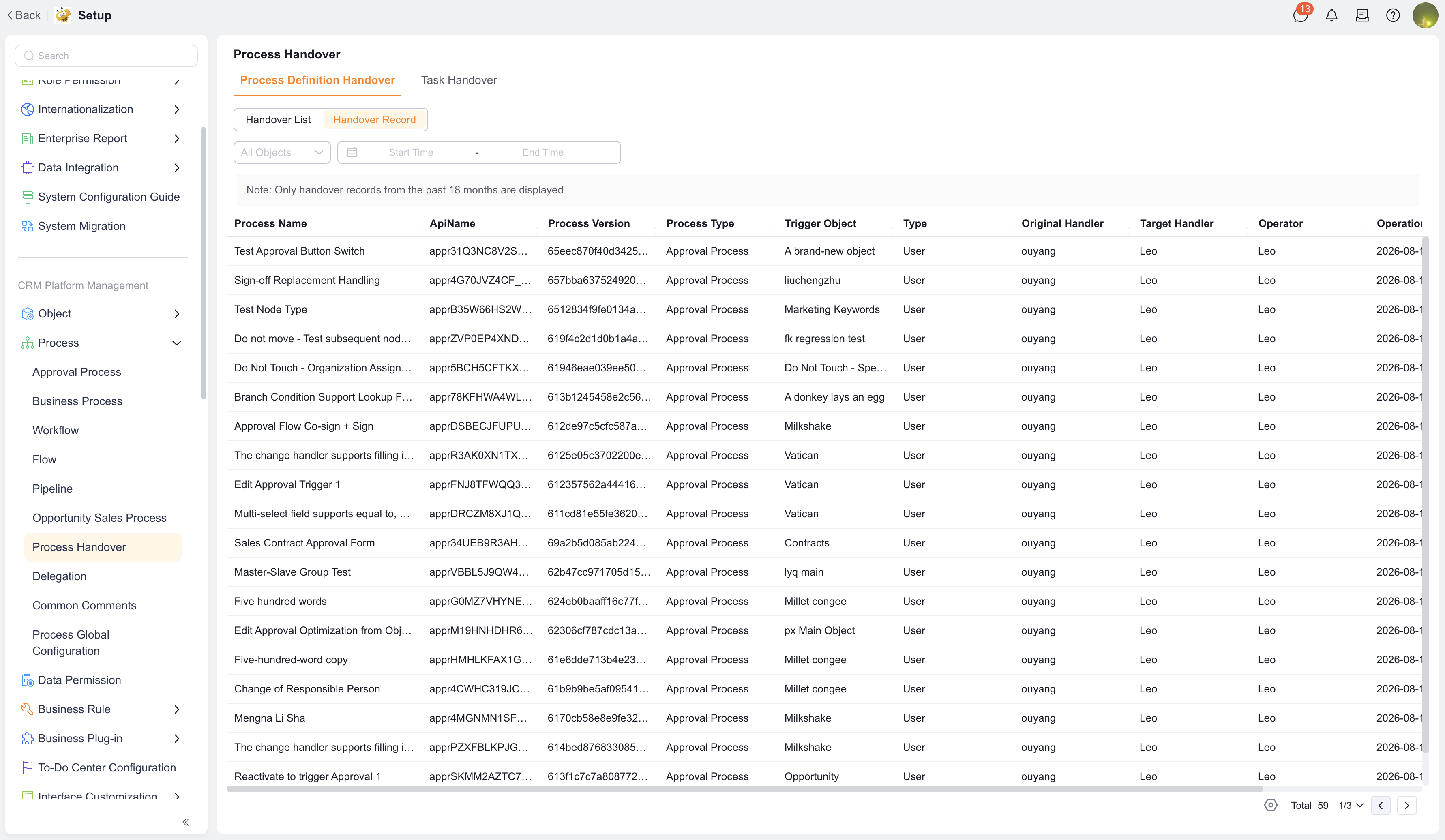Screen dimensions: 1445x840
Task: Click the table horizontal scrollbar
Action: 744,789
